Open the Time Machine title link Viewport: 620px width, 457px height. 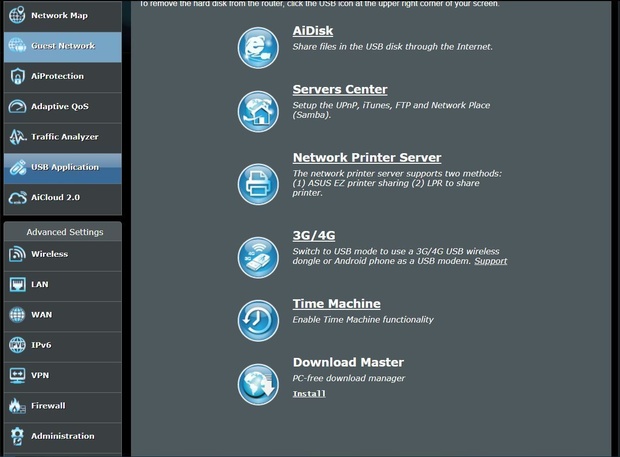pos(336,304)
